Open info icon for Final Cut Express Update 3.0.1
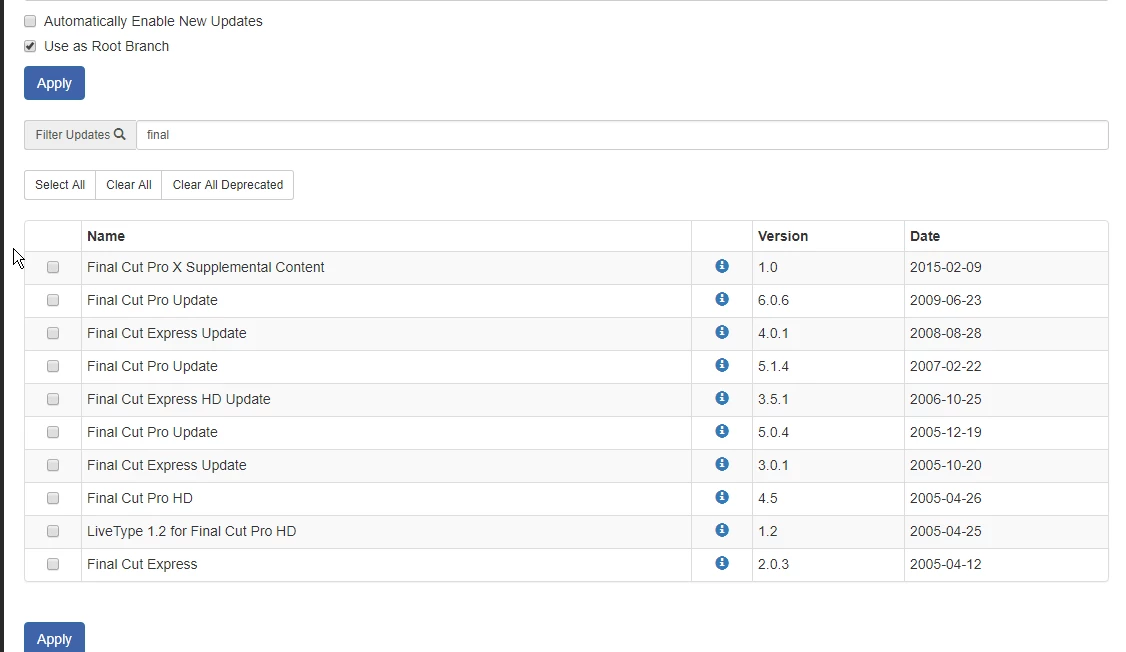 click(x=722, y=464)
